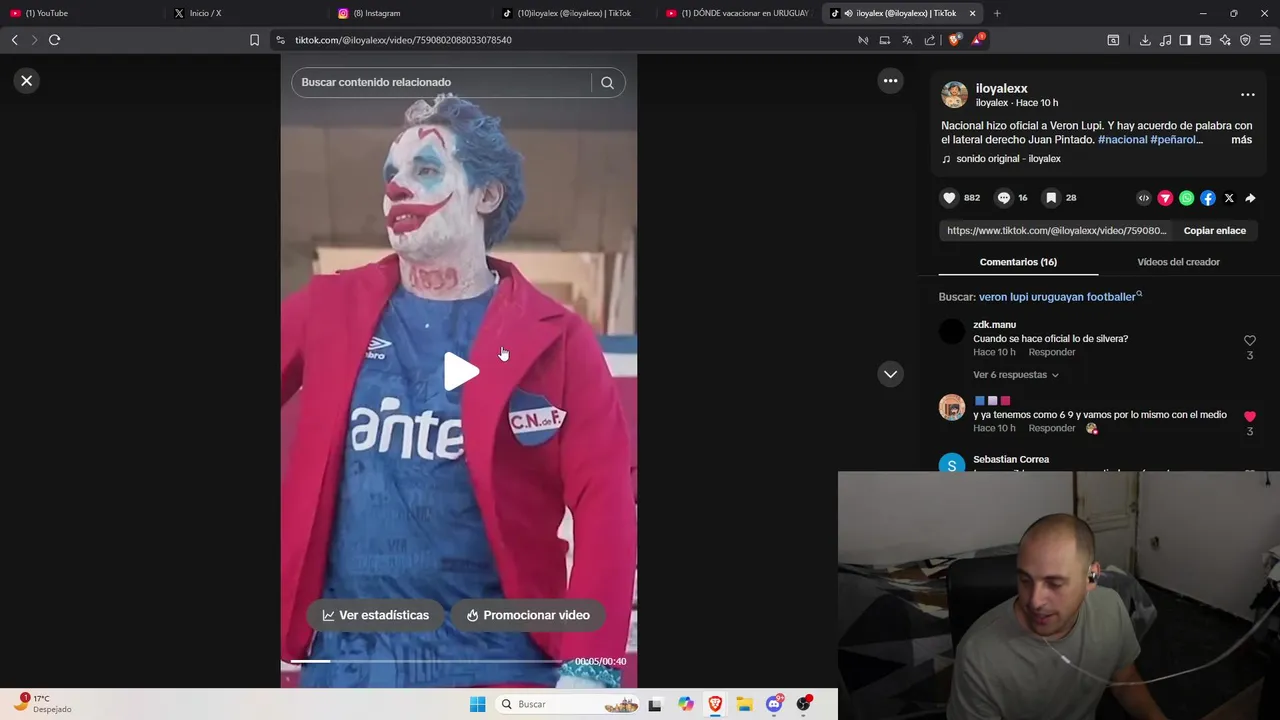Send to friends with the red paper-plane icon

(x=1165, y=198)
